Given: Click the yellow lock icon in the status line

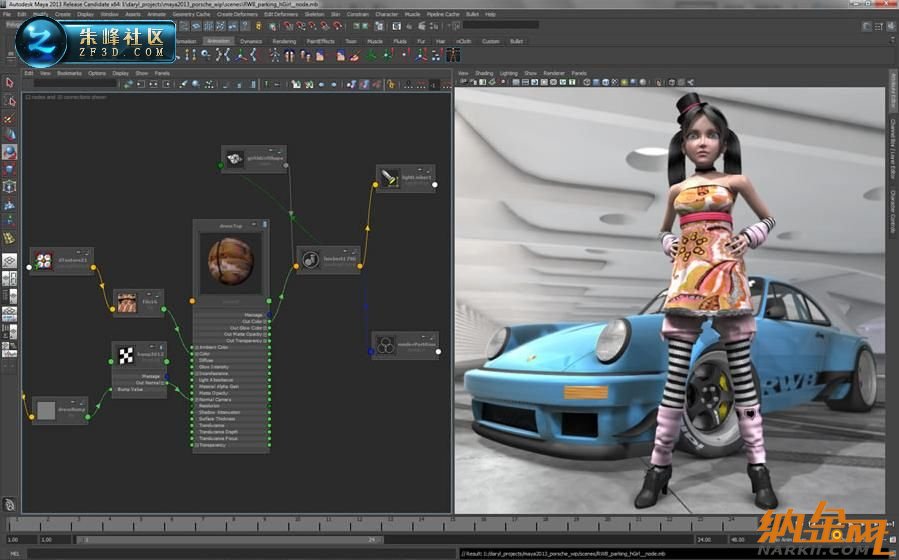Looking at the screenshot, I should click(x=259, y=26).
